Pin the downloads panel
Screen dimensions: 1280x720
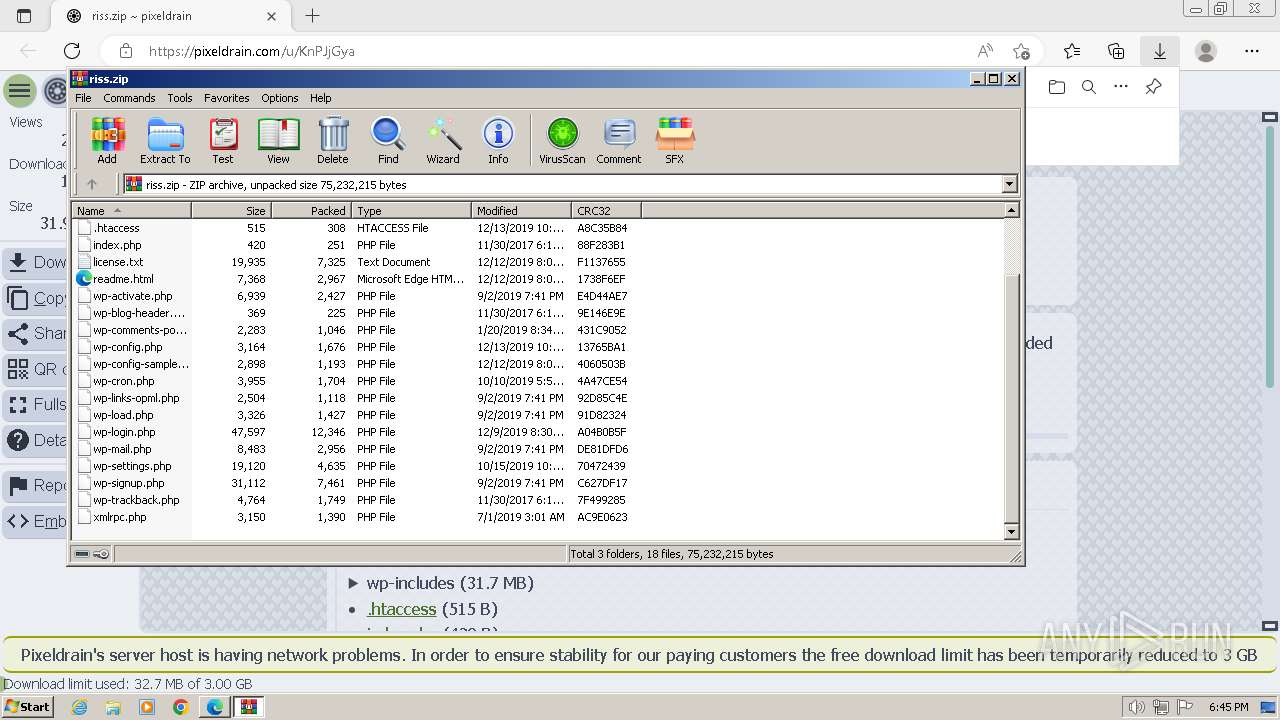click(1153, 87)
